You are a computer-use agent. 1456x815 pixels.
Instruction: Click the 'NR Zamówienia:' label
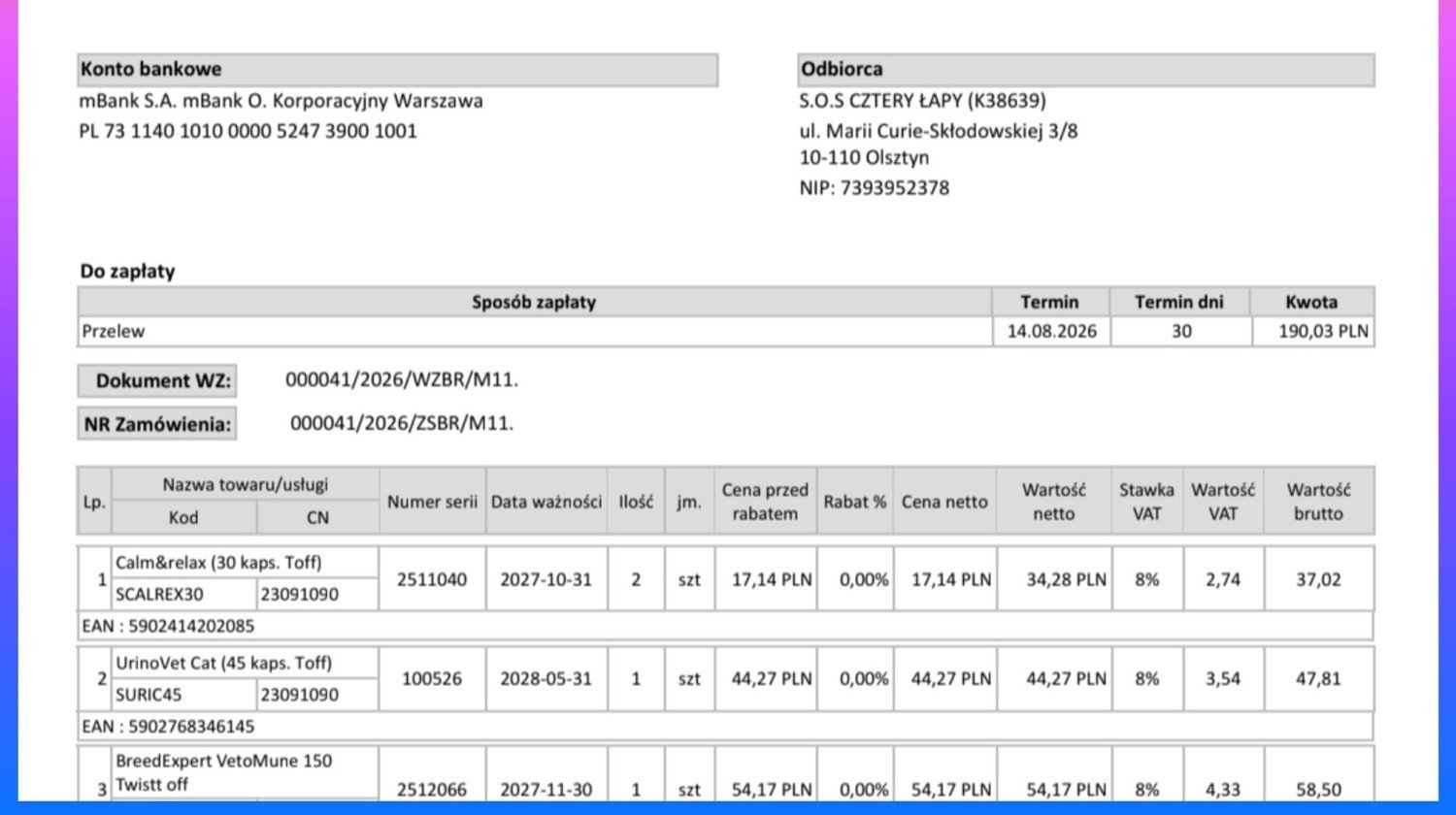click(157, 424)
